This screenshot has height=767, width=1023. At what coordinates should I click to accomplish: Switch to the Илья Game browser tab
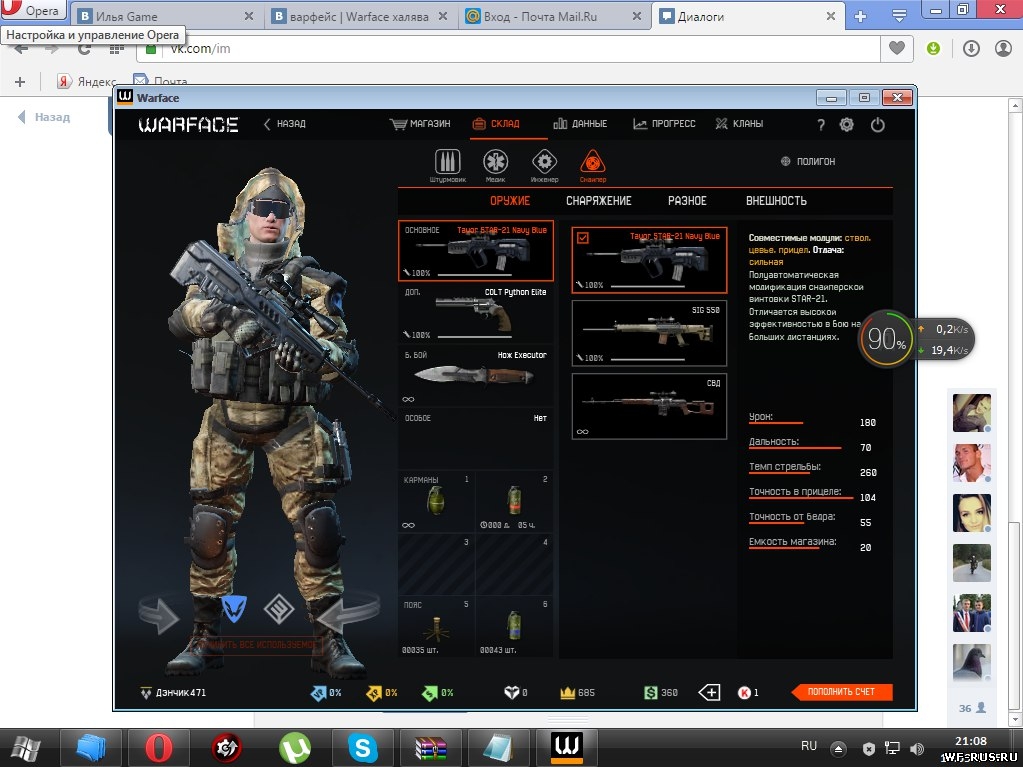tap(166, 17)
